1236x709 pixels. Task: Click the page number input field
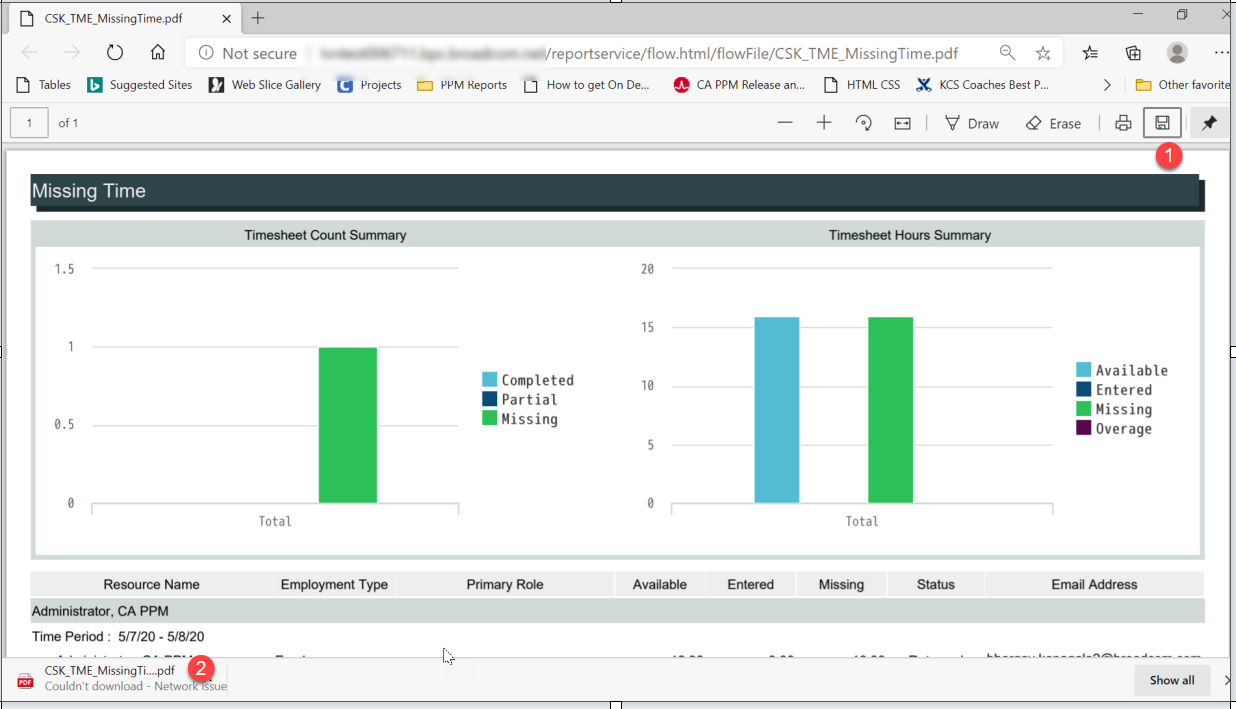click(30, 123)
